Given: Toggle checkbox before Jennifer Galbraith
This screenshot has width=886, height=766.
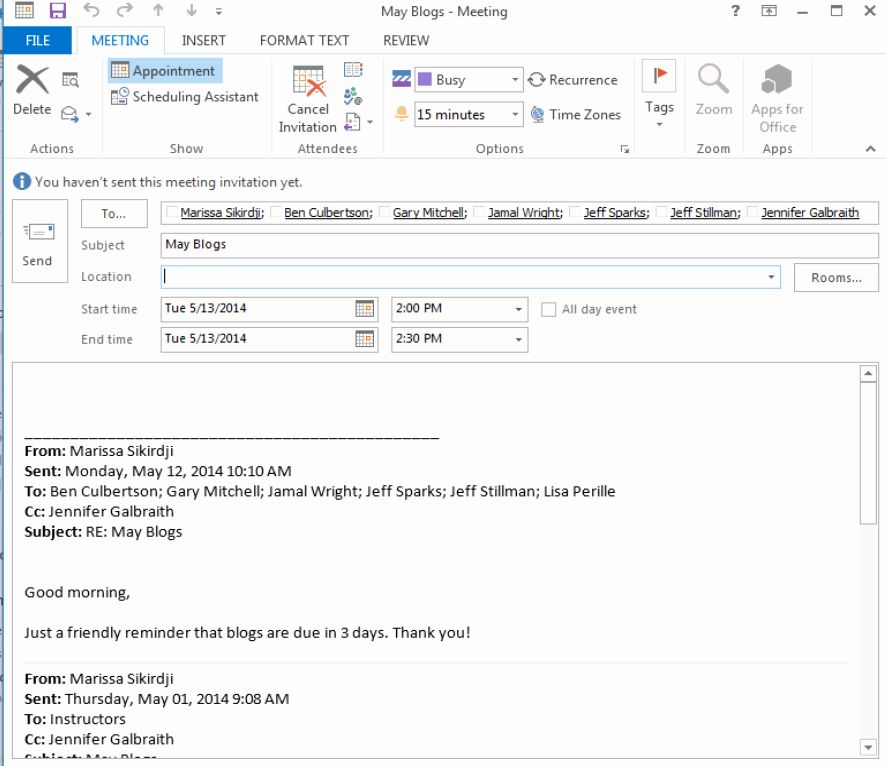Looking at the screenshot, I should (x=753, y=212).
